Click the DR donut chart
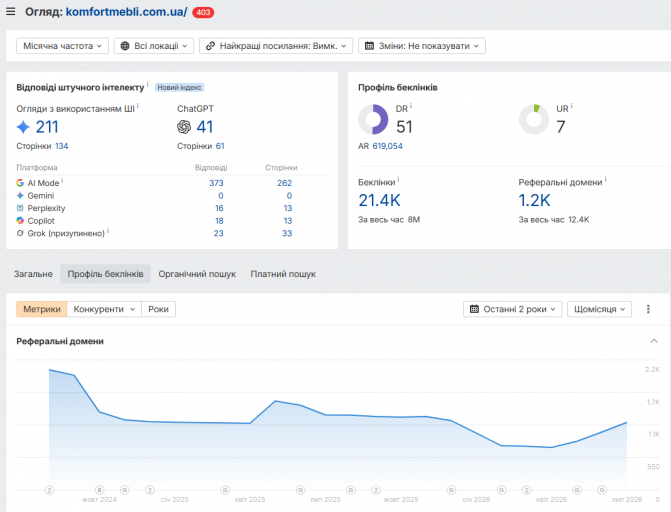The width and height of the screenshot is (671, 512). (x=373, y=119)
